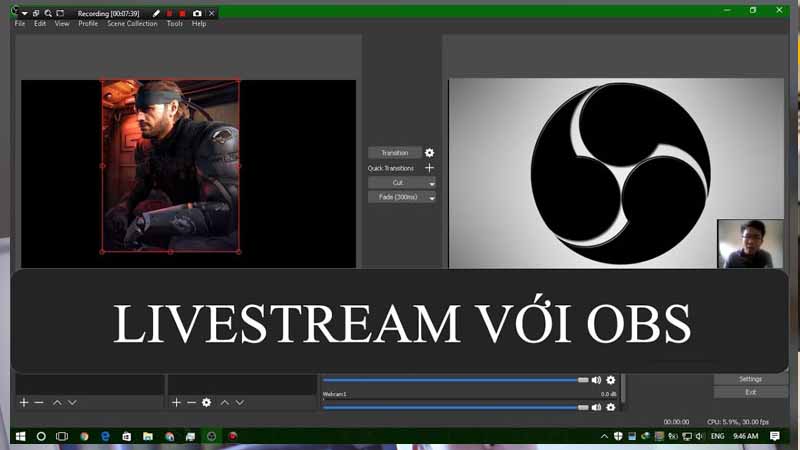Launch Microsoft Edge from taskbar
The image size is (800, 450).
pyautogui.click(x=105, y=436)
